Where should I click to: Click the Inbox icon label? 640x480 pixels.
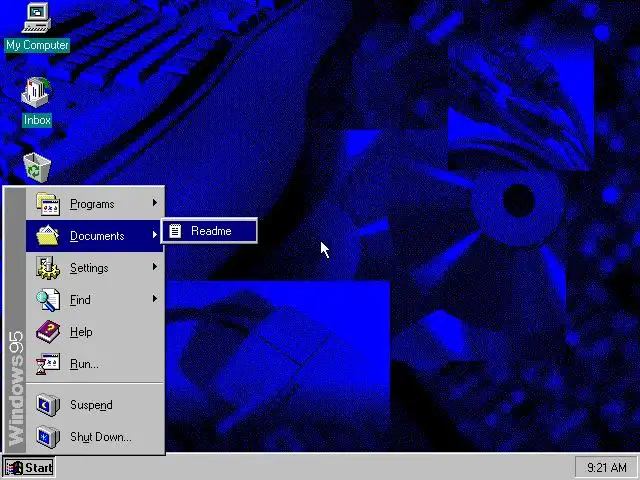pos(37,120)
